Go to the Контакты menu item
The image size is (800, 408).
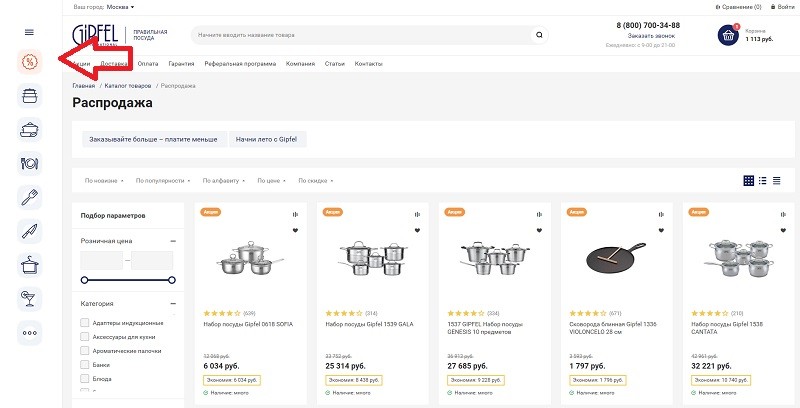click(x=368, y=64)
